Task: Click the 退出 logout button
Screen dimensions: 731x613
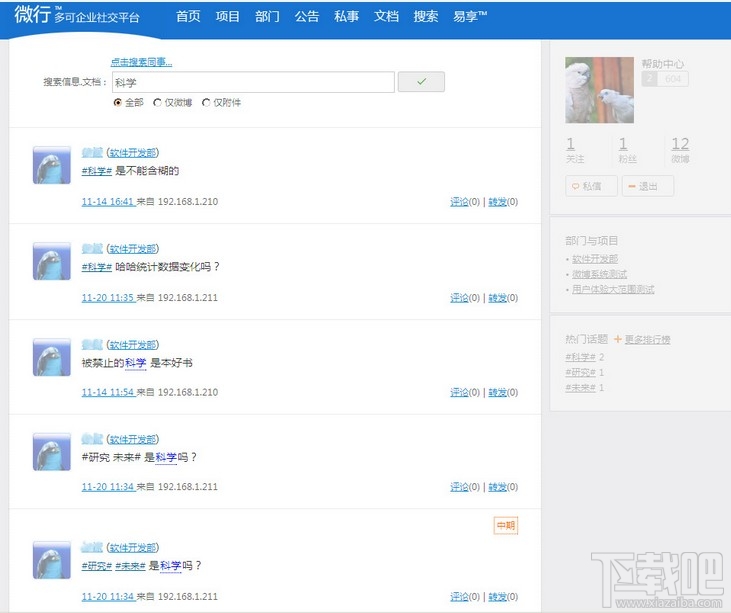Action: click(648, 186)
